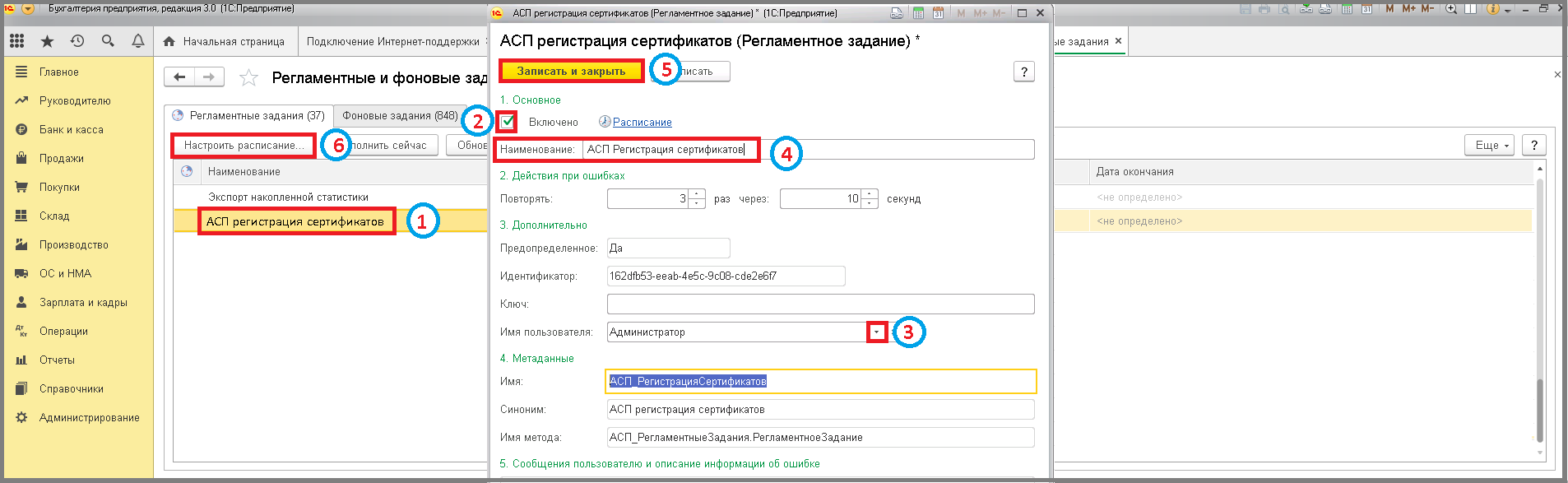Click the Дата окончания column header
1568x483 pixels.
pos(1311,172)
